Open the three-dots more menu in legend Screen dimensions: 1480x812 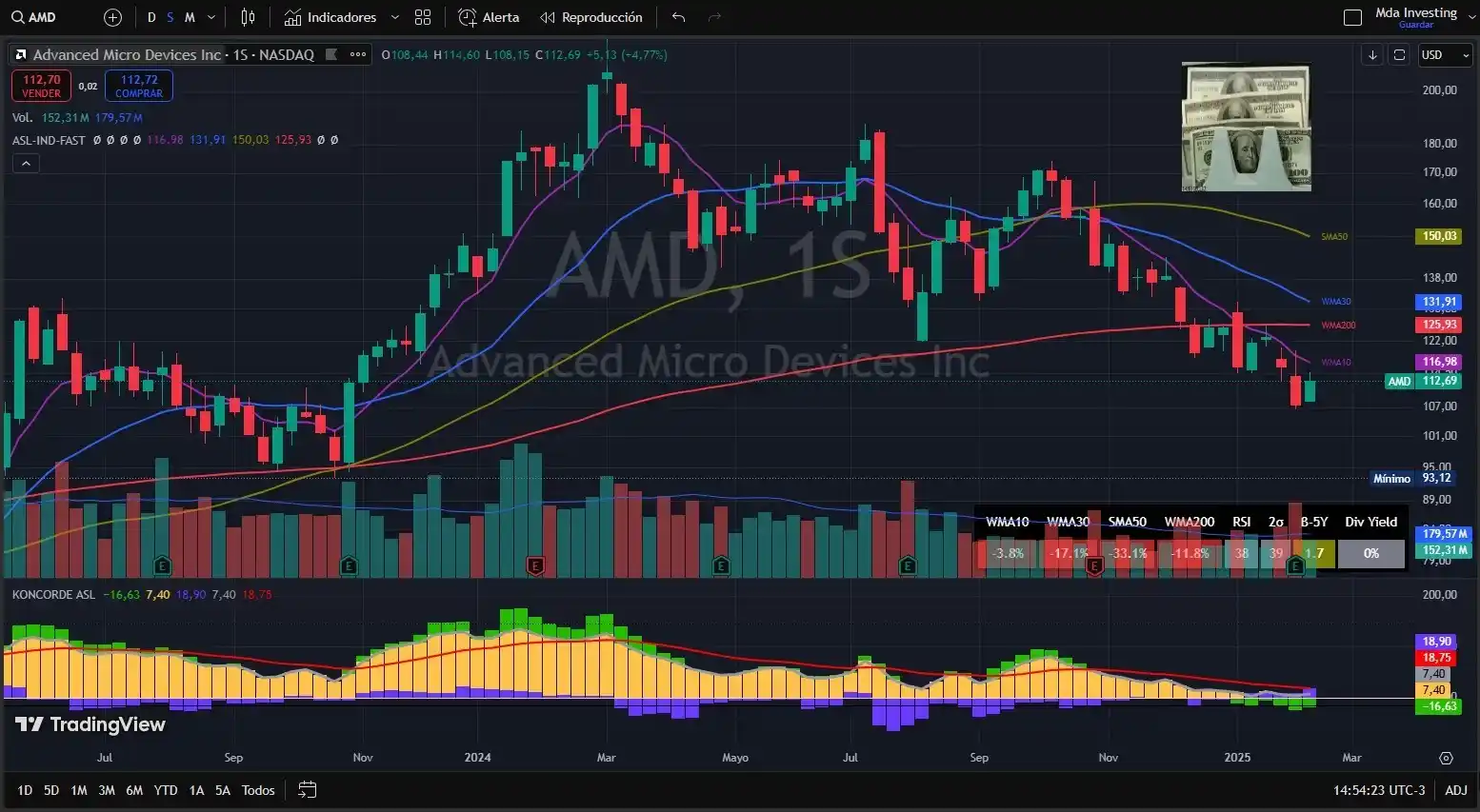pyautogui.click(x=358, y=54)
